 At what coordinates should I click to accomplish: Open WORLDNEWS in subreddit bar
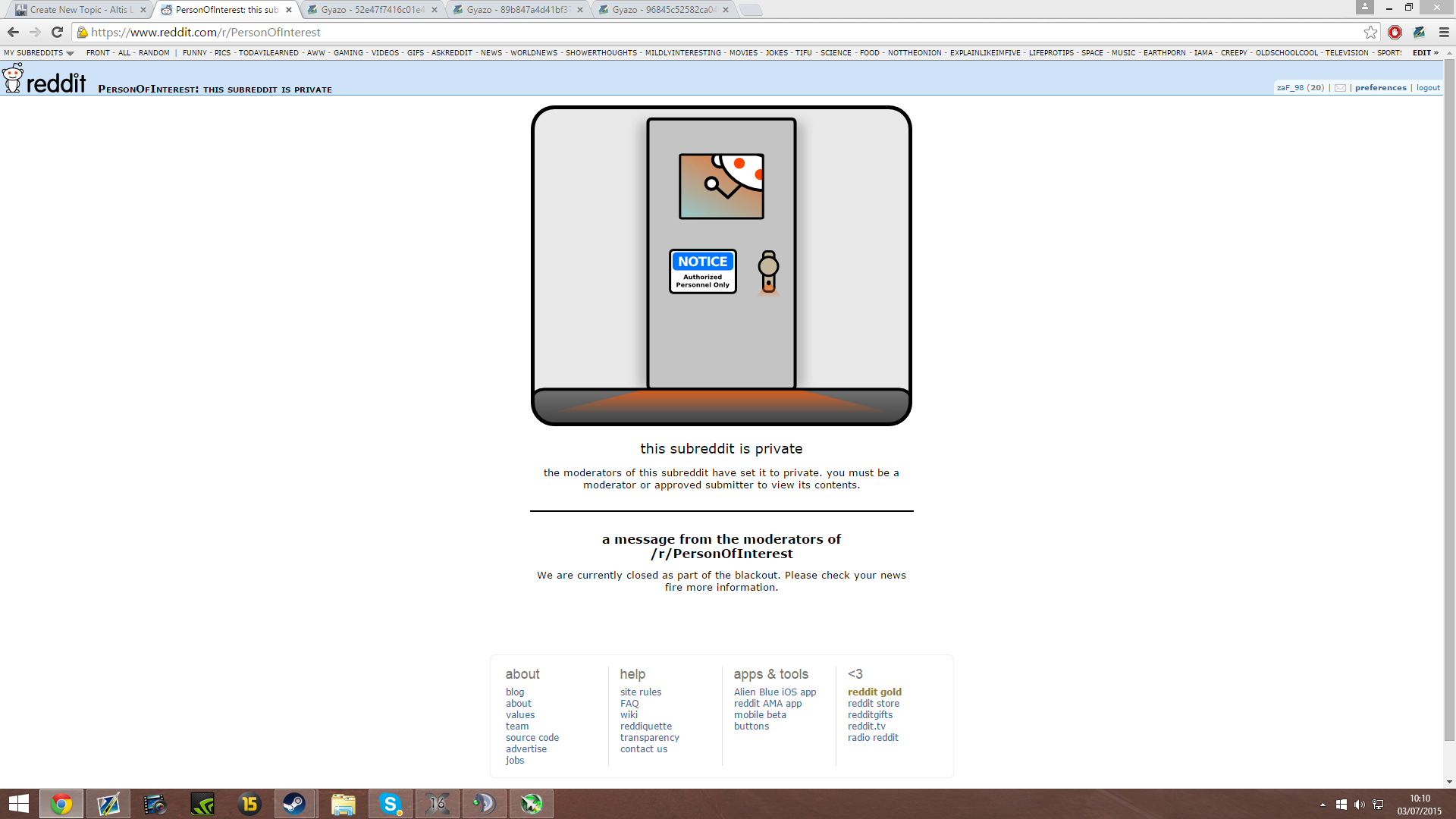click(534, 53)
